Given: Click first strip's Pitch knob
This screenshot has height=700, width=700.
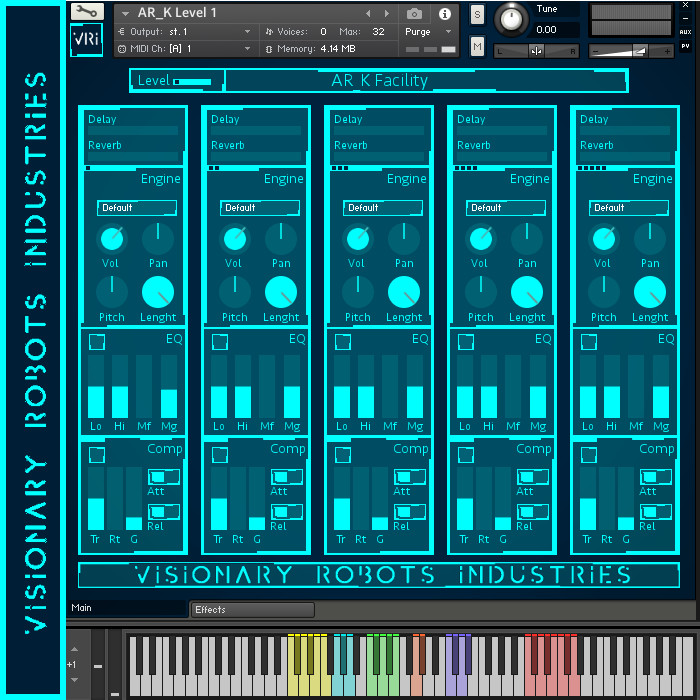Looking at the screenshot, I should click(x=112, y=292).
